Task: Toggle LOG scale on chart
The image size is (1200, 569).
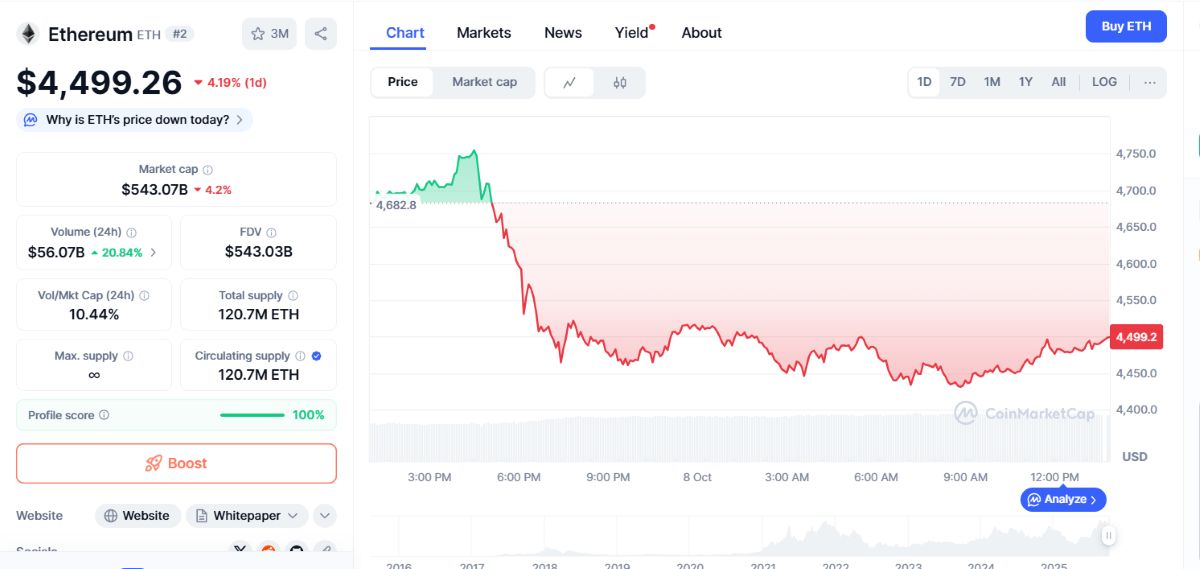Action: click(1105, 82)
